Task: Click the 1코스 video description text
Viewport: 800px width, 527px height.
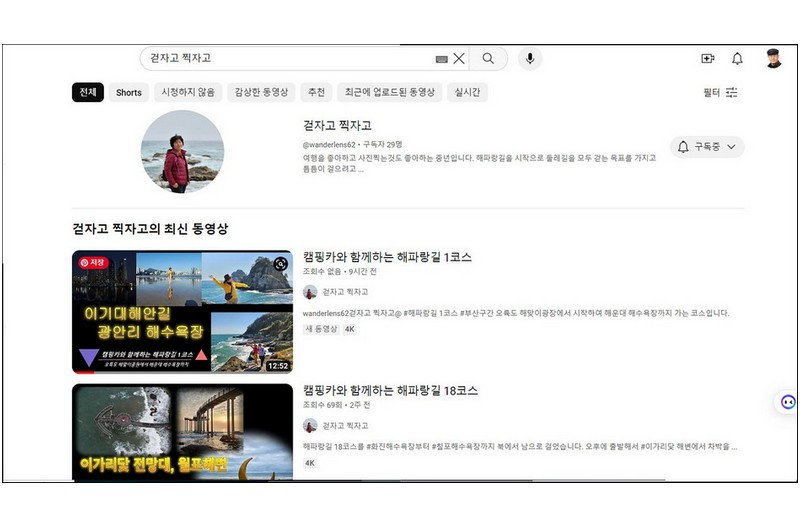Action: tap(516, 313)
